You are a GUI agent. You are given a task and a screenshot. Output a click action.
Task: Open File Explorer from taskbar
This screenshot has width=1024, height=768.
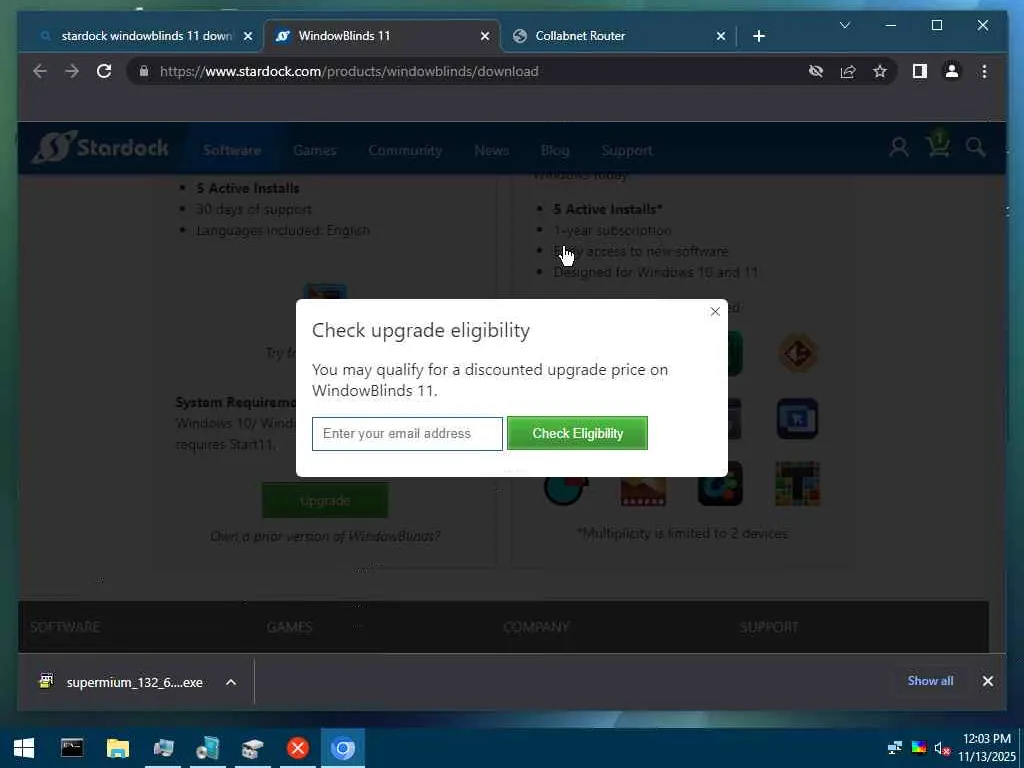[118, 748]
